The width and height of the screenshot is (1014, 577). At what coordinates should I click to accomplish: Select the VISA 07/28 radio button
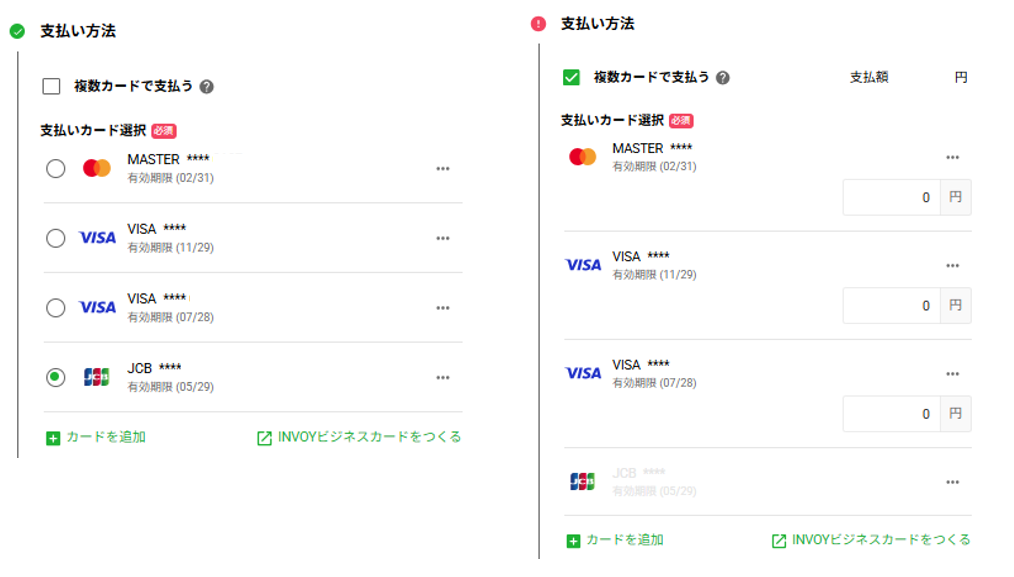click(56, 308)
